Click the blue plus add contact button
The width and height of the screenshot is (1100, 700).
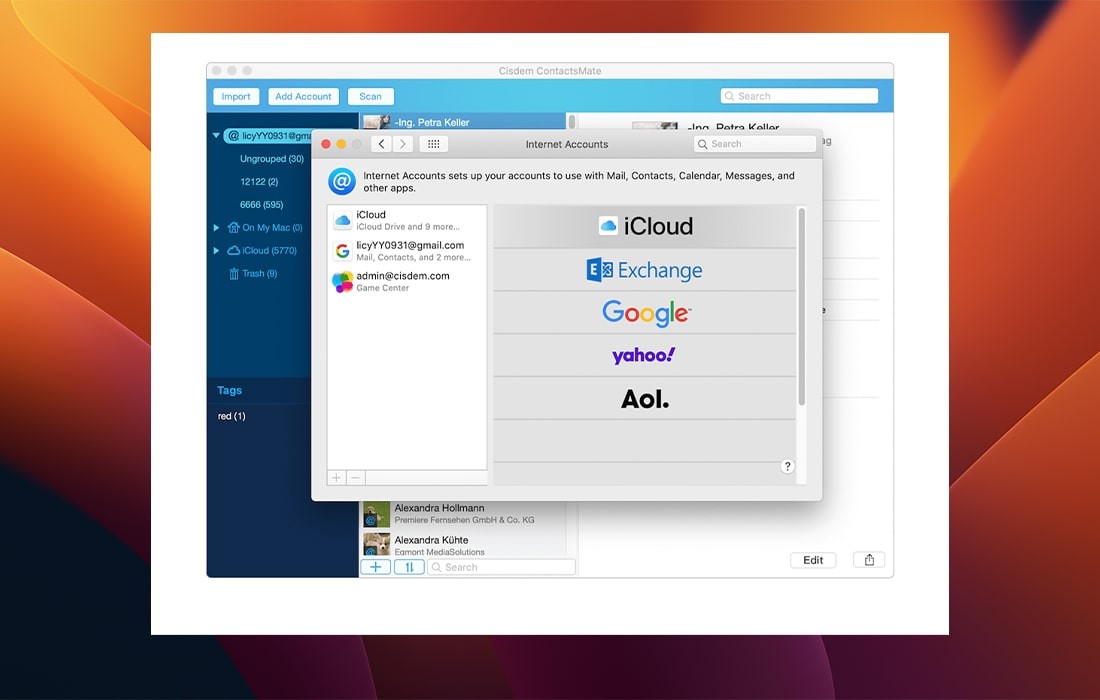[x=375, y=567]
